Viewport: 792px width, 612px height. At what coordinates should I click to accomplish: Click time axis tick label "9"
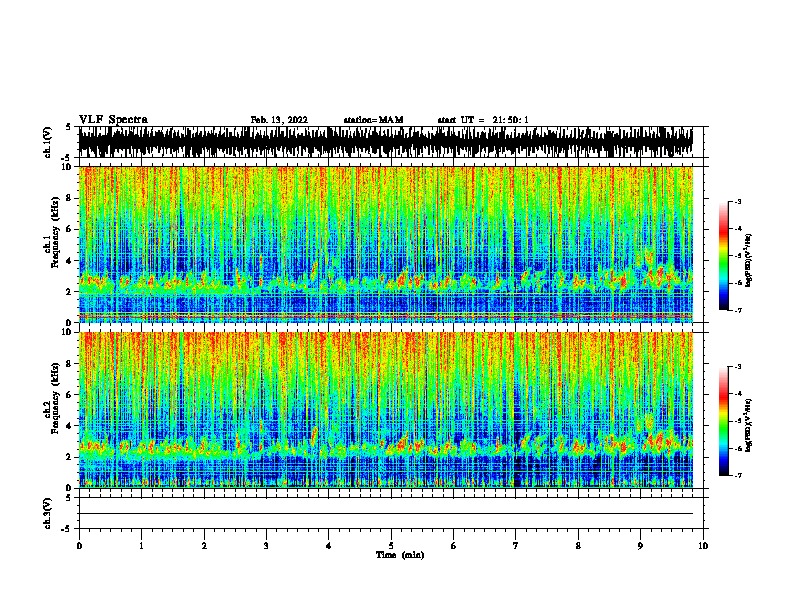point(640,546)
